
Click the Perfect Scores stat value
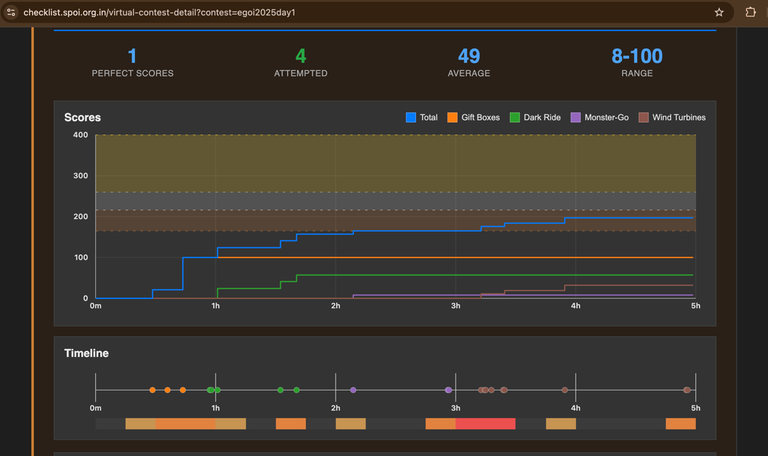pos(132,56)
